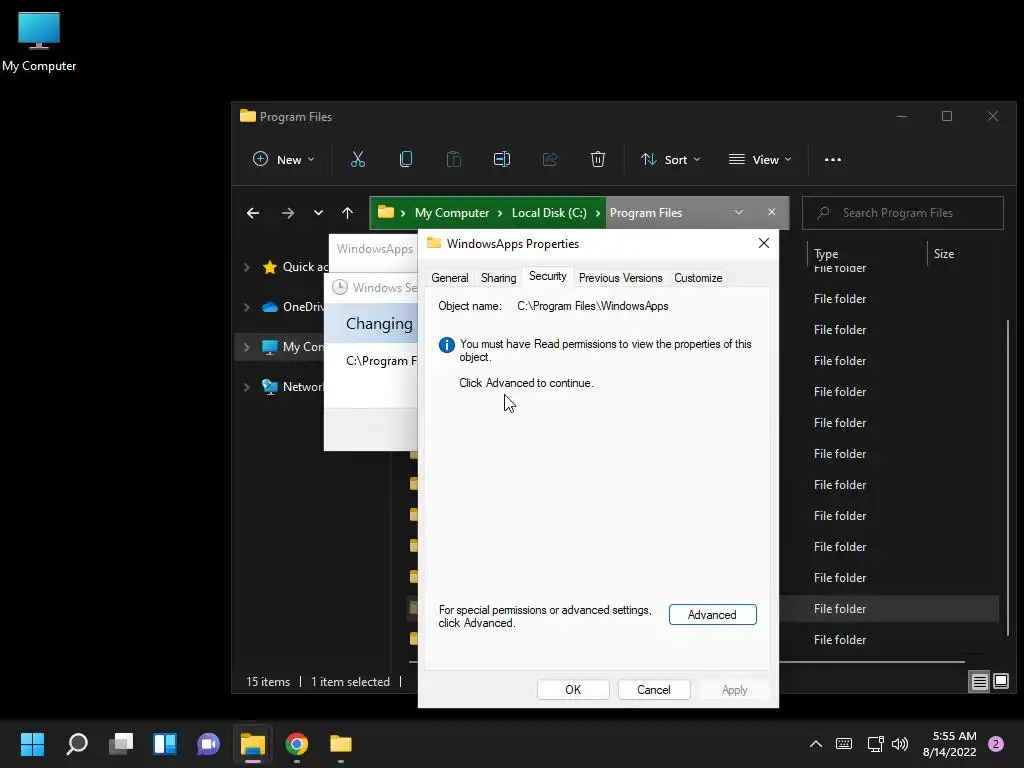Click the object name path text
Viewport: 1024px width, 768px height.
click(592, 306)
